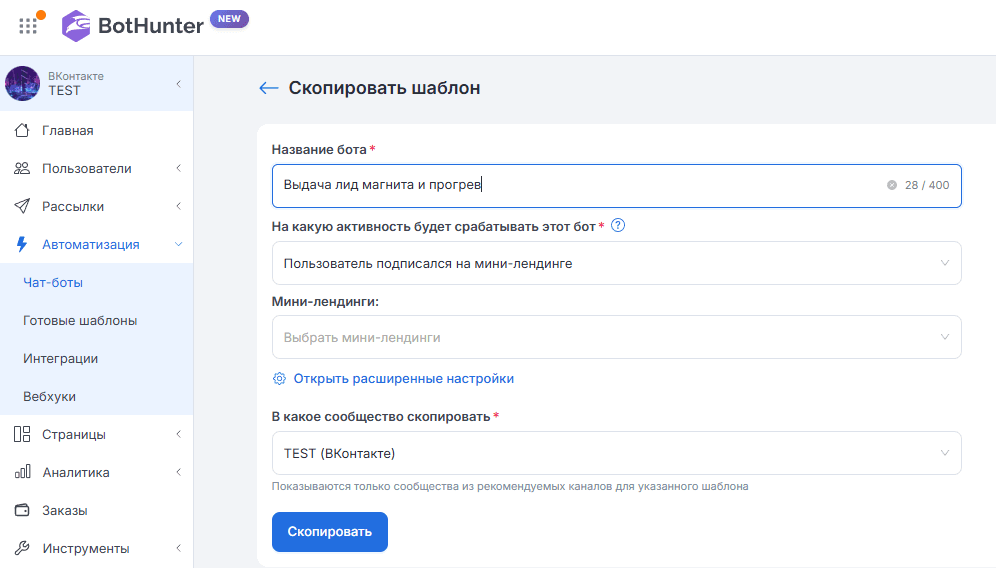
Task: Click the wrench icon for Инструменты
Action: point(22,548)
